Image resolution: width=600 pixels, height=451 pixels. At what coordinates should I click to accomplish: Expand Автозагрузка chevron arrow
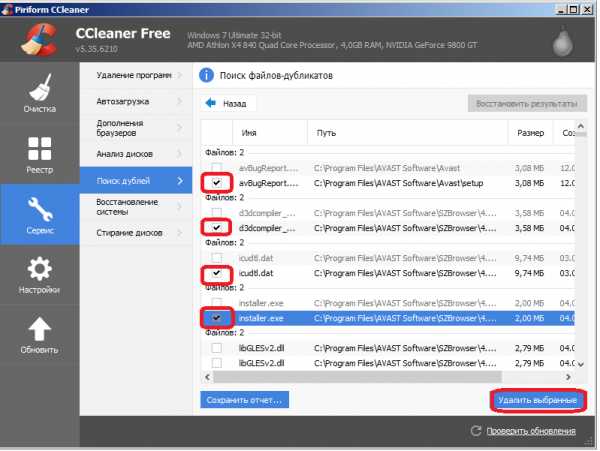pos(180,101)
